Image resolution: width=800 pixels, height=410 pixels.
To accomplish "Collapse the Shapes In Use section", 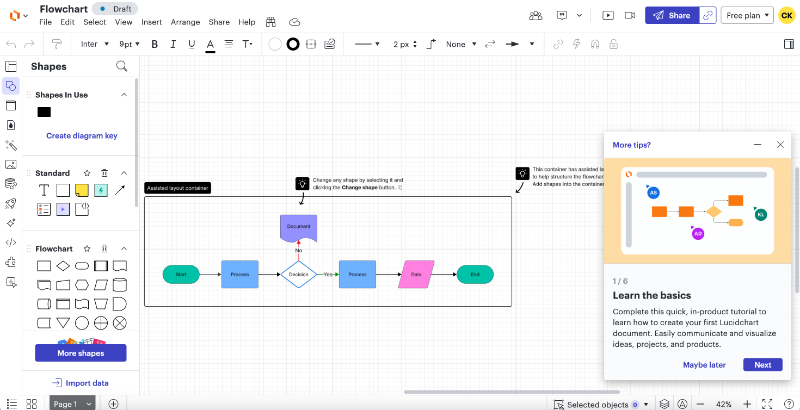I will [123, 95].
